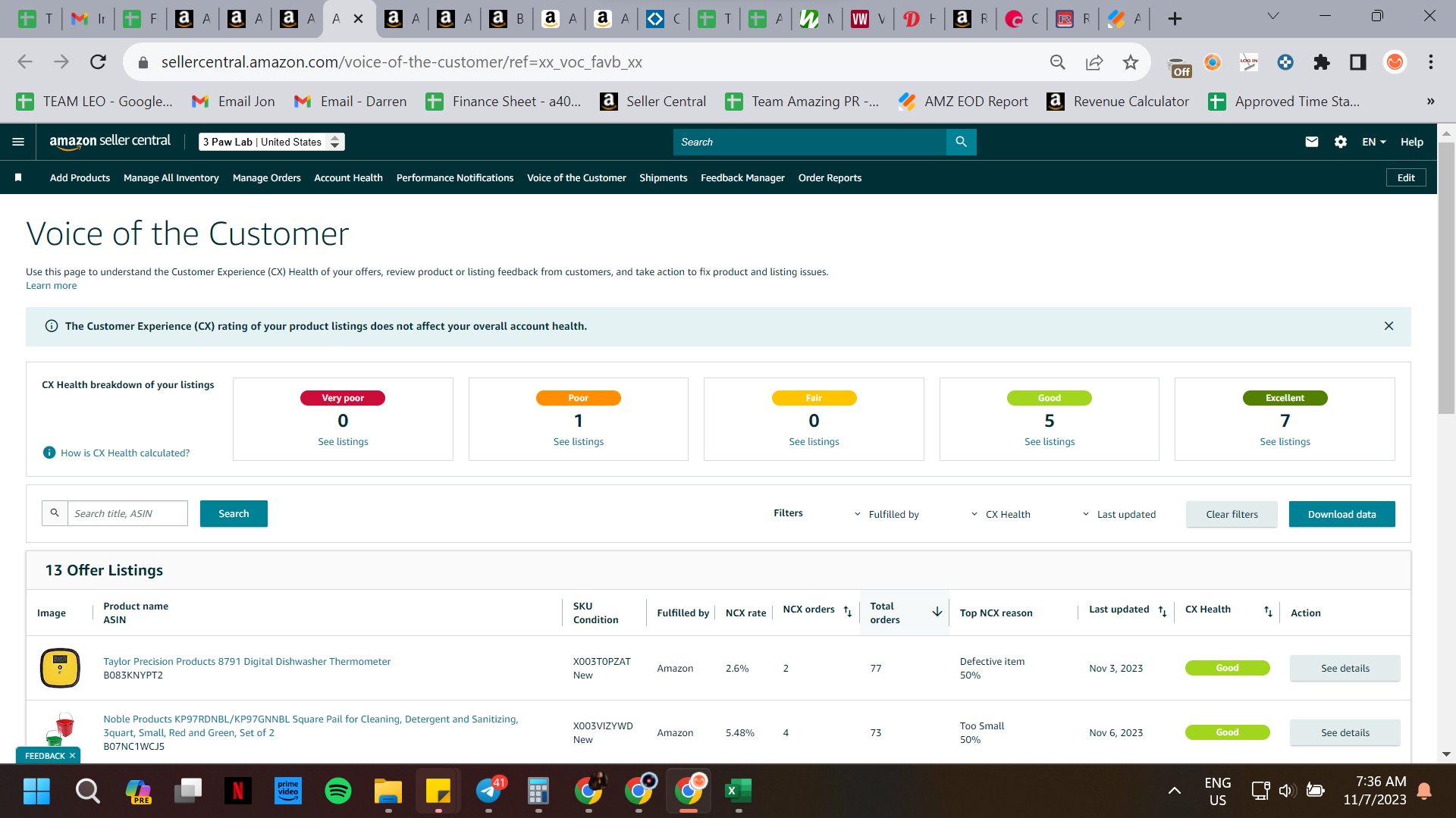Viewport: 1456px width, 818px height.
Task: Open the Calculator app from the taskbar
Action: (x=538, y=791)
